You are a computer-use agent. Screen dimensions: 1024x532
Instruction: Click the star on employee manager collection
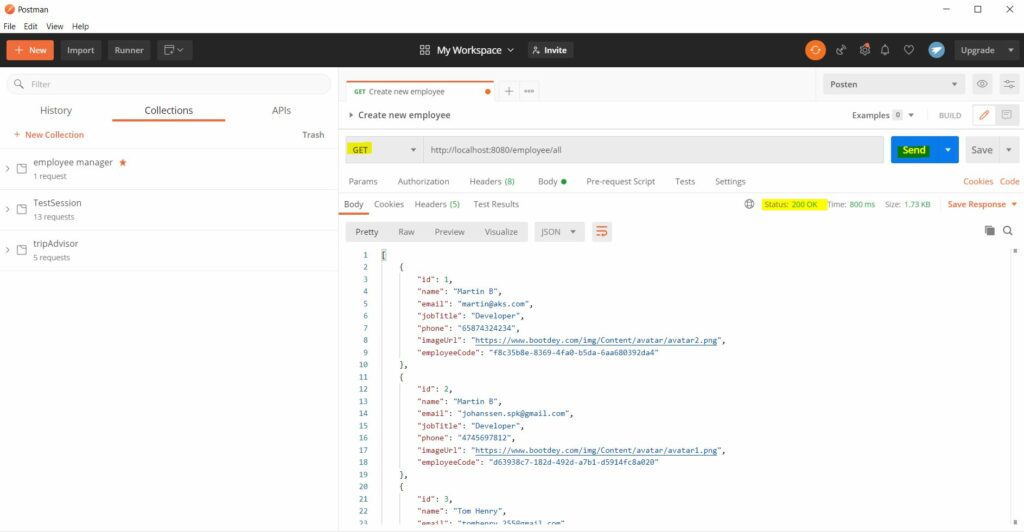click(122, 163)
